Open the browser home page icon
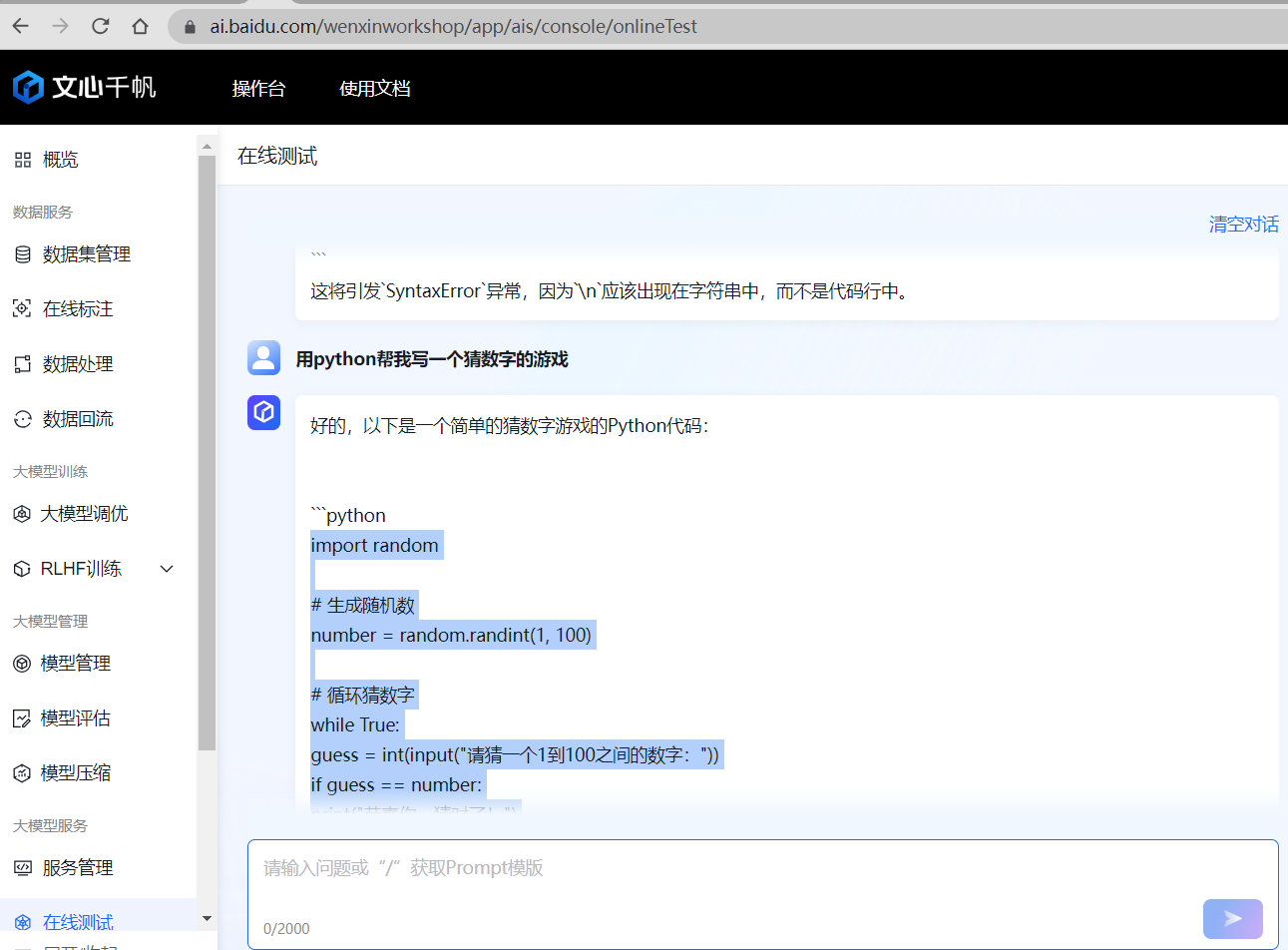Viewport: 1288px width, 950px height. pyautogui.click(x=140, y=26)
